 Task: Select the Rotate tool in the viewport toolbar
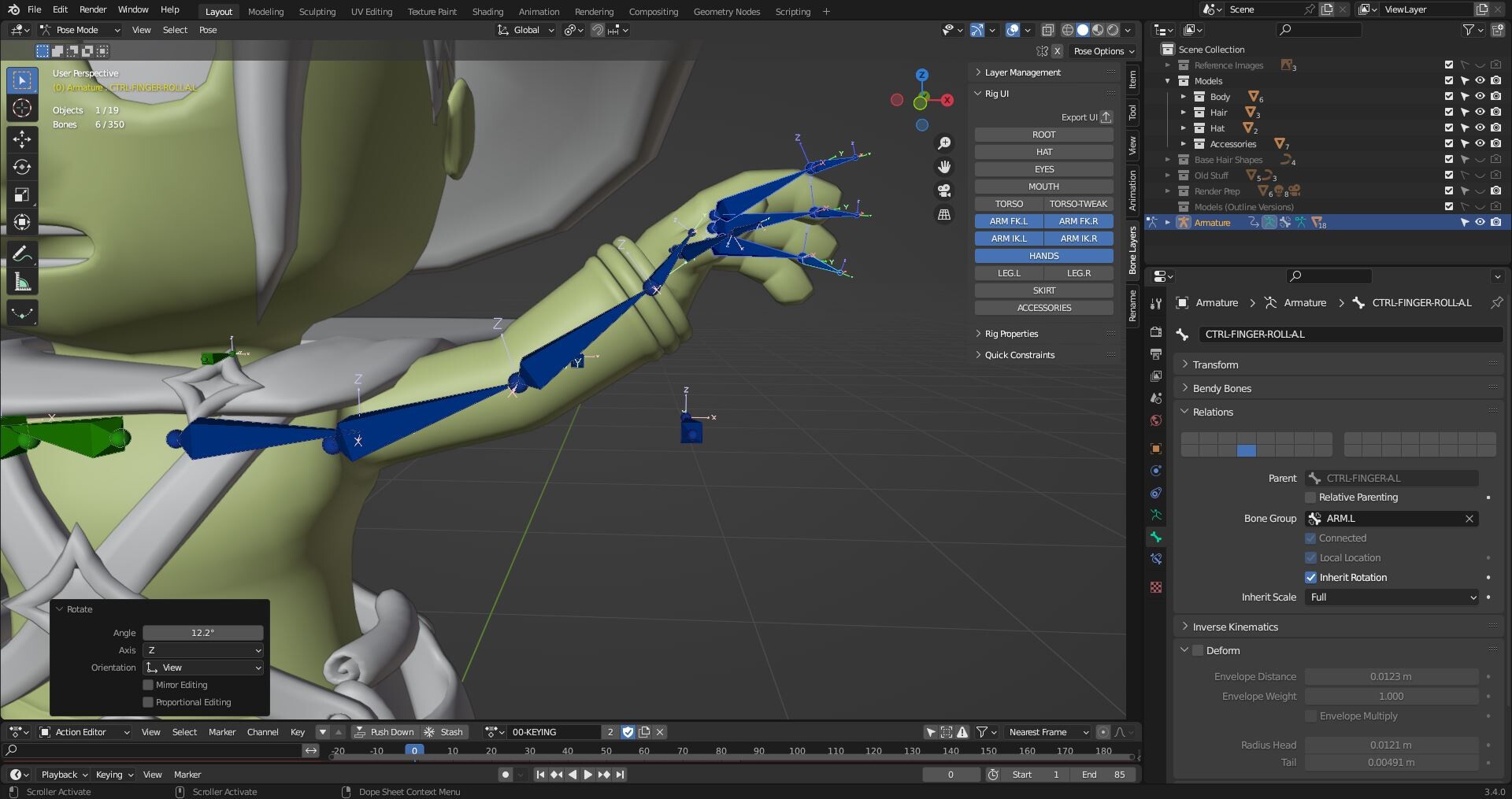[x=22, y=166]
